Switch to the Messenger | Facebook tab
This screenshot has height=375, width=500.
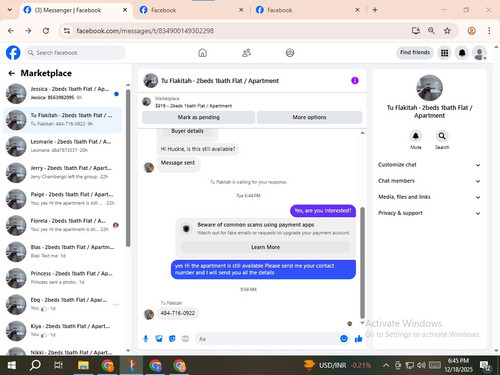75,10
